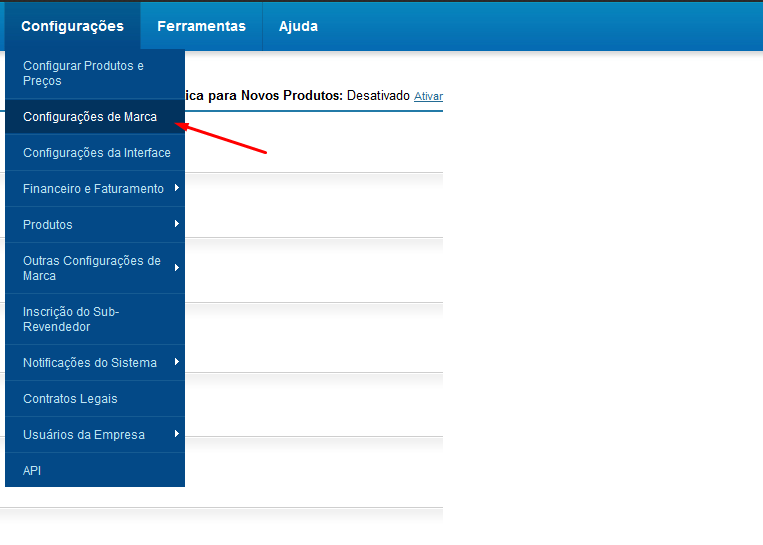Select Outras Configurações de Marca label

92,268
